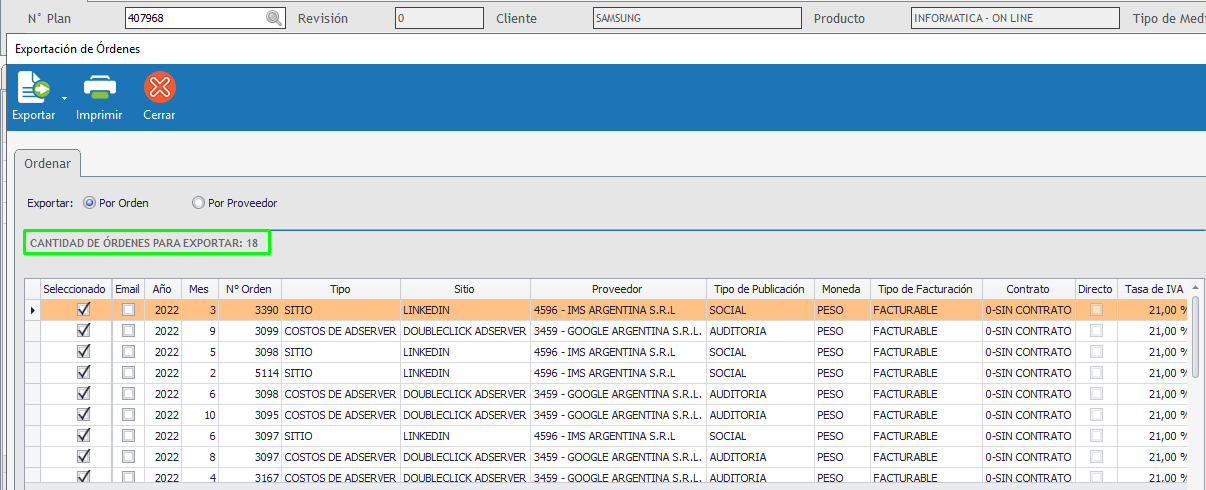Switch to the Ordenar tab
The width and height of the screenshot is (1206, 490).
point(47,163)
